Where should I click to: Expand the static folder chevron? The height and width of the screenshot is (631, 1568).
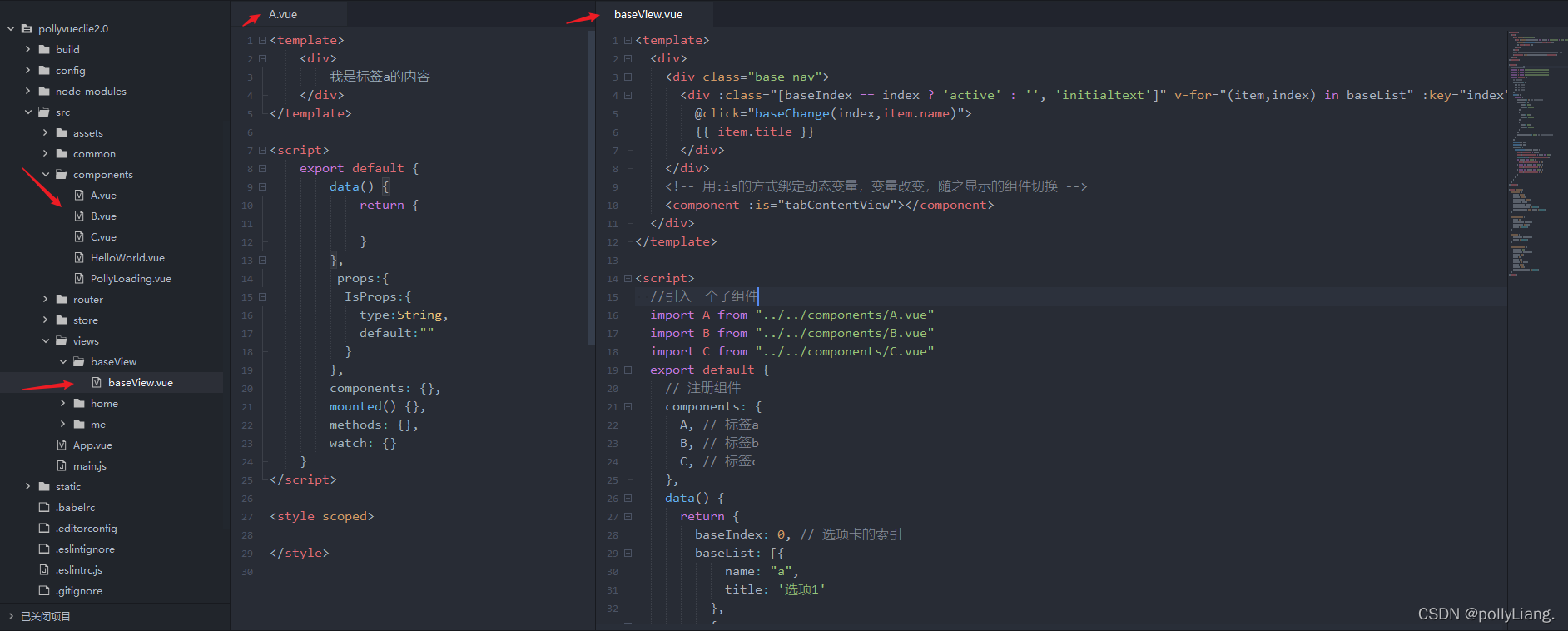[x=27, y=486]
